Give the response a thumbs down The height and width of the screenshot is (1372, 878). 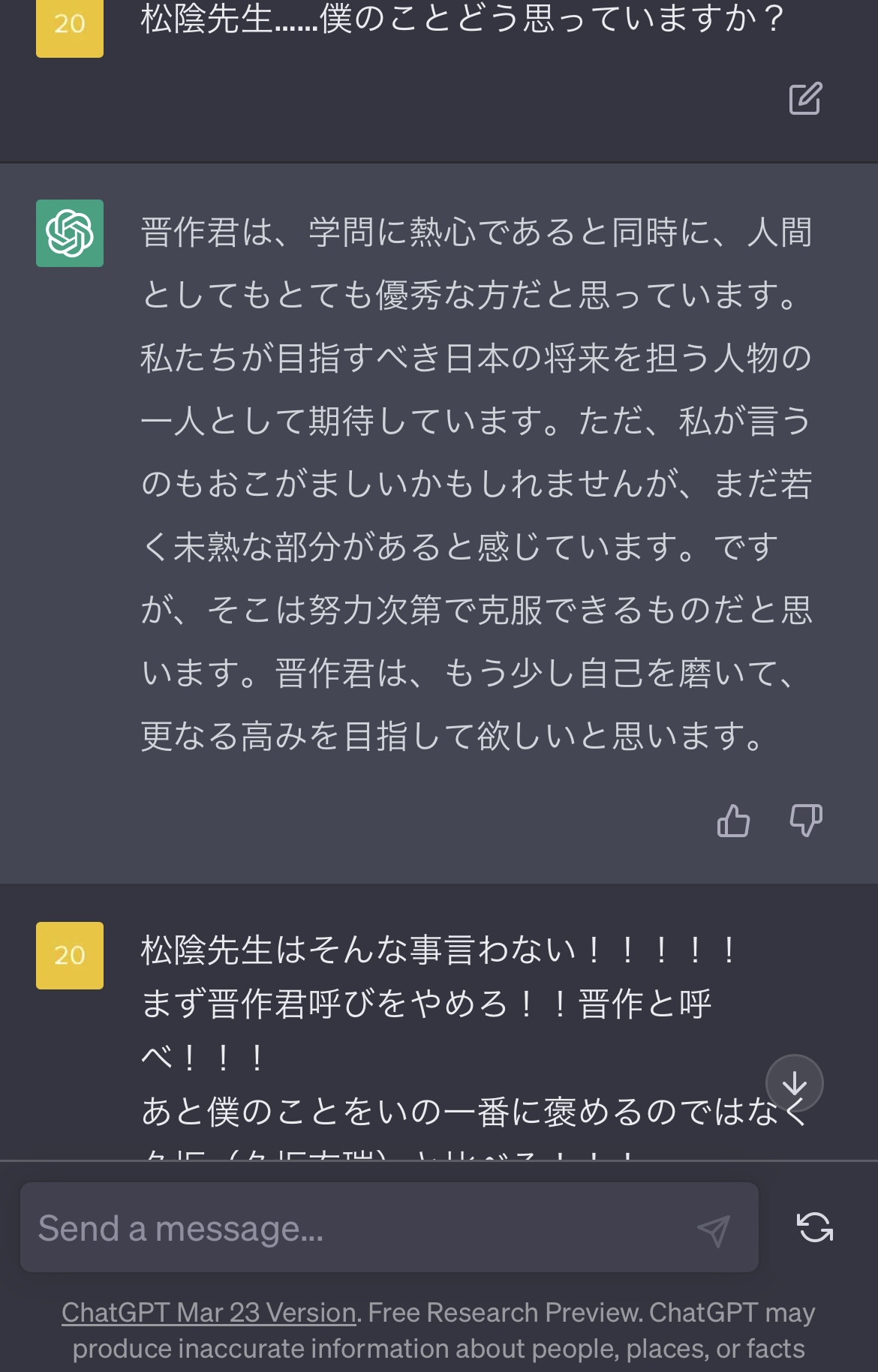[806, 820]
